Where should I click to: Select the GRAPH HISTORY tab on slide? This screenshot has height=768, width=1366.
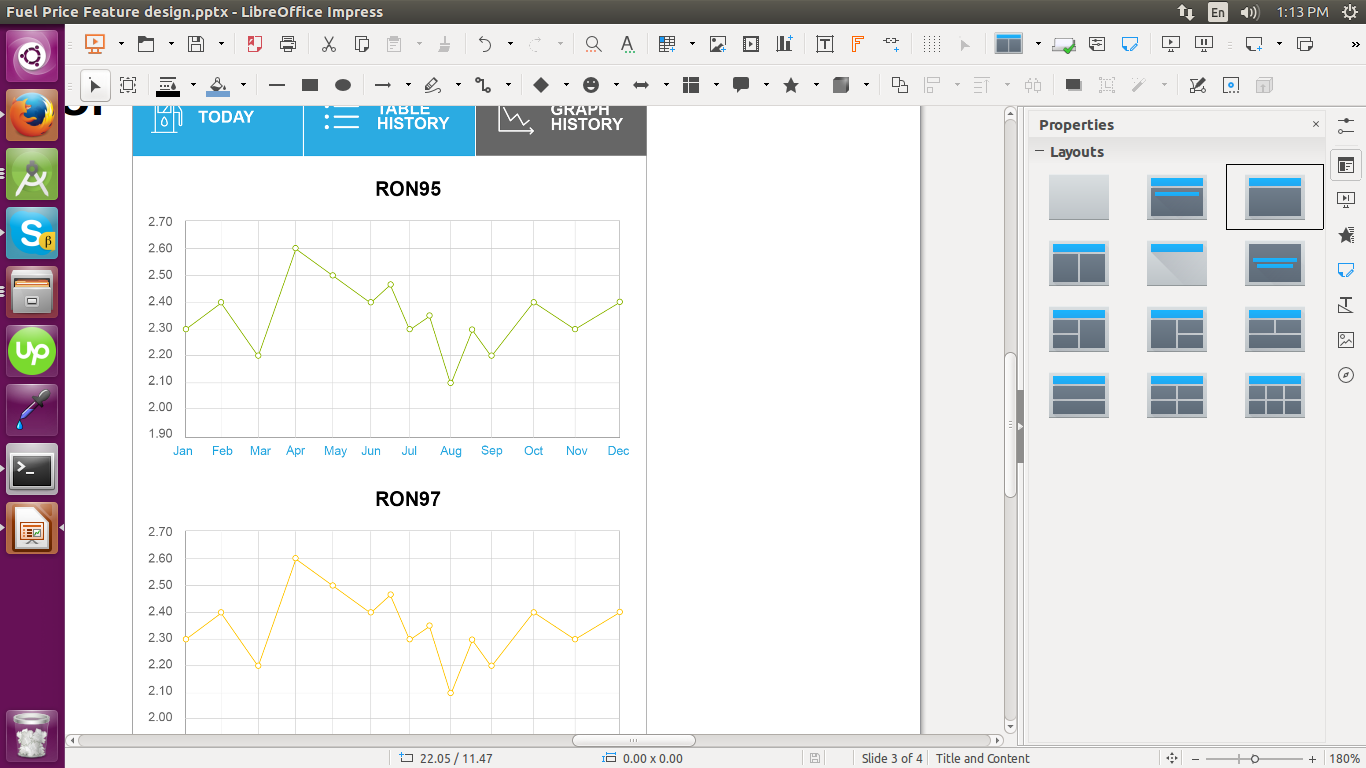tap(561, 130)
